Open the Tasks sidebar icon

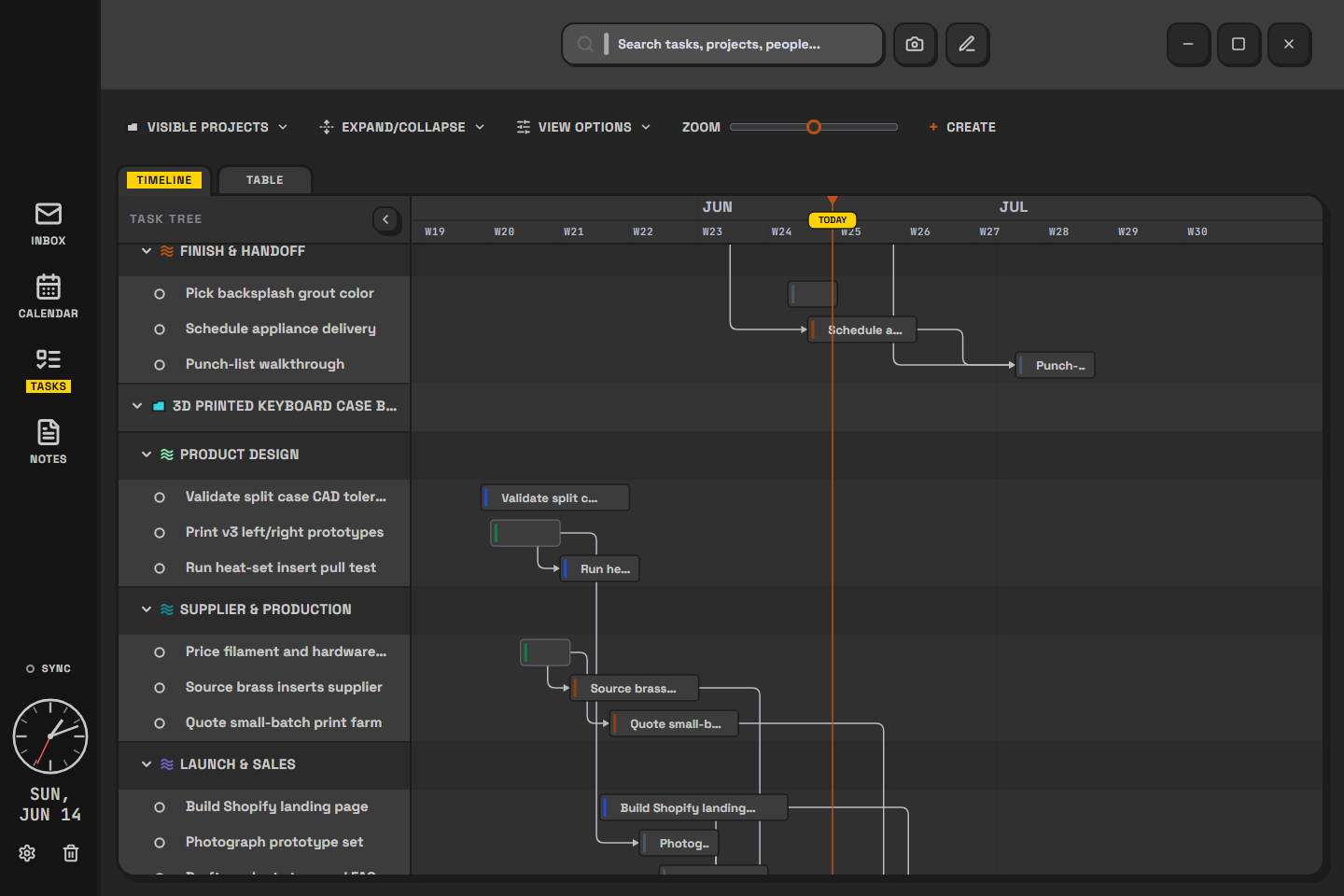coord(49,359)
